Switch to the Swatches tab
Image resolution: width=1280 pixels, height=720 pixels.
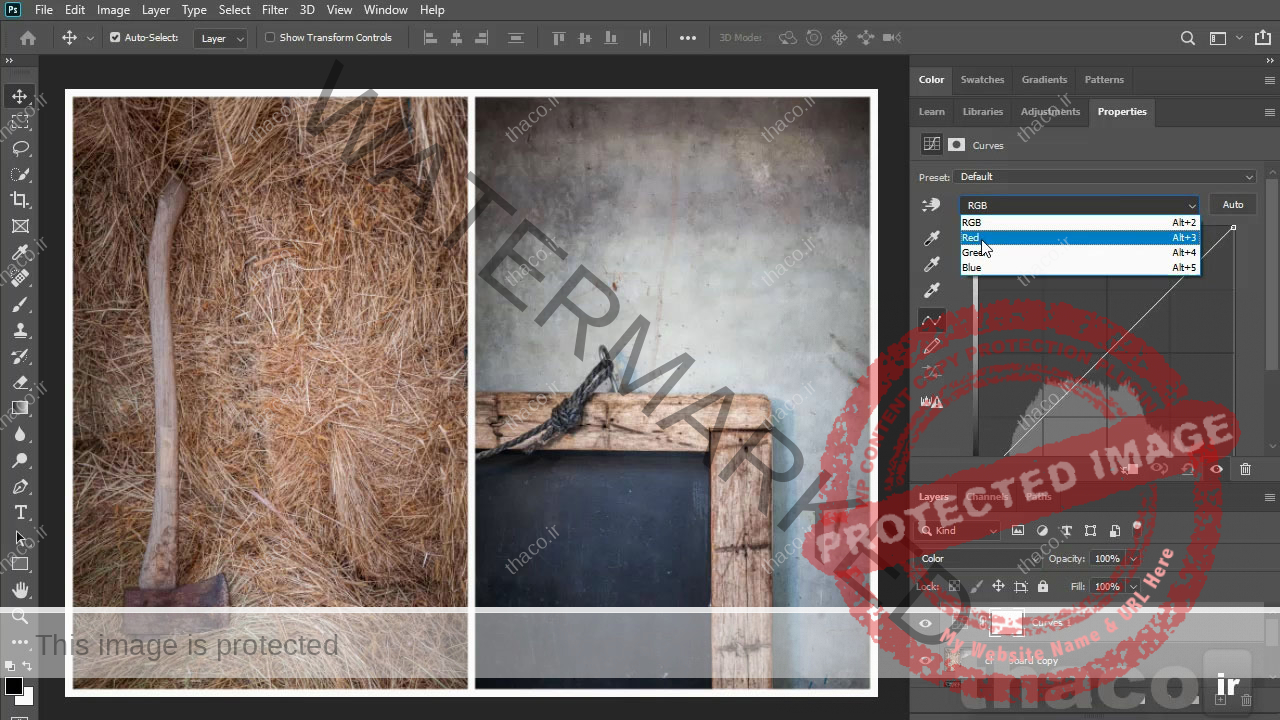[x=982, y=80]
